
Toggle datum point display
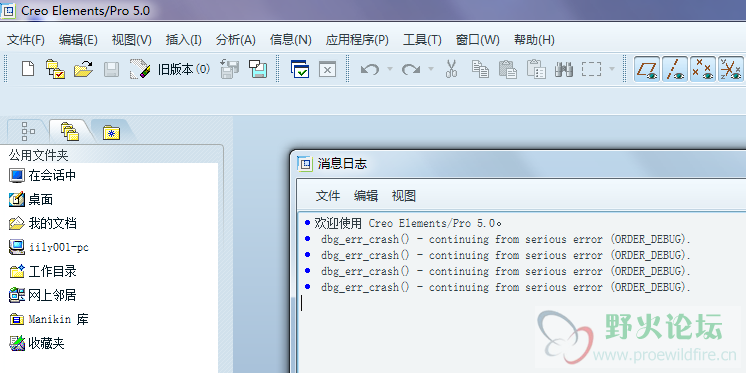pos(703,69)
